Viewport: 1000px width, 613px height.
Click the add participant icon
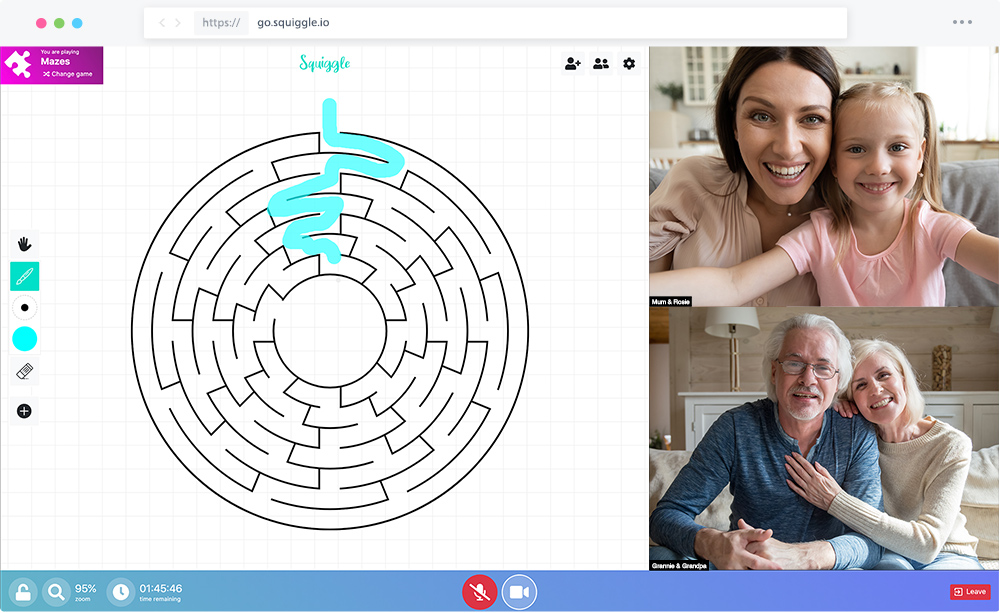click(x=573, y=63)
